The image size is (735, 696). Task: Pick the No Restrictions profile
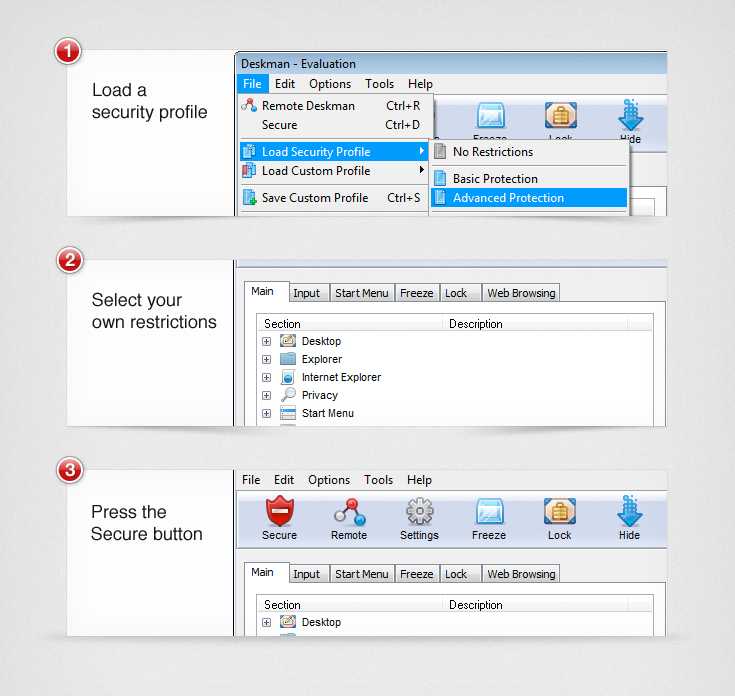[x=529, y=152]
